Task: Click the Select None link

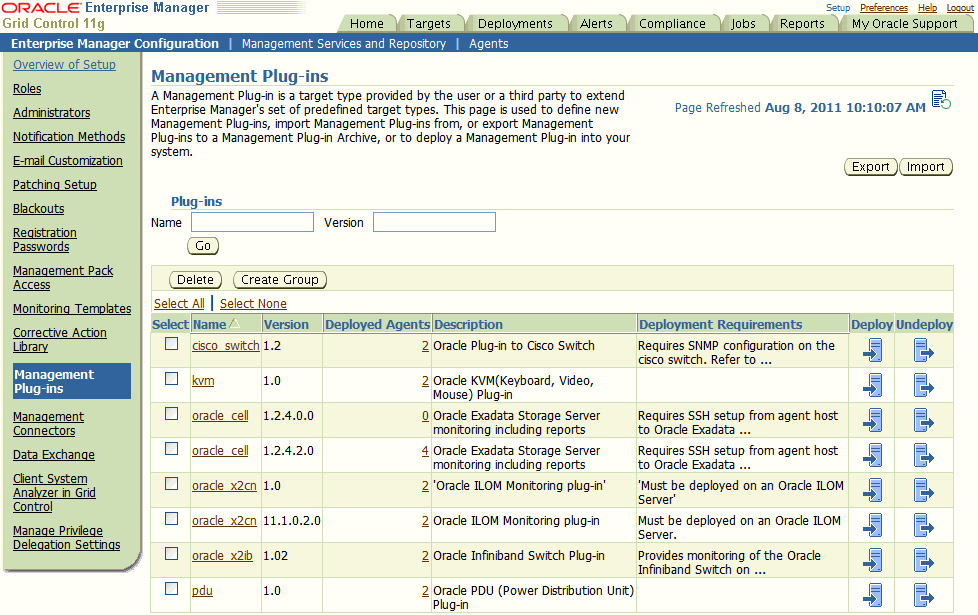Action: click(x=253, y=304)
